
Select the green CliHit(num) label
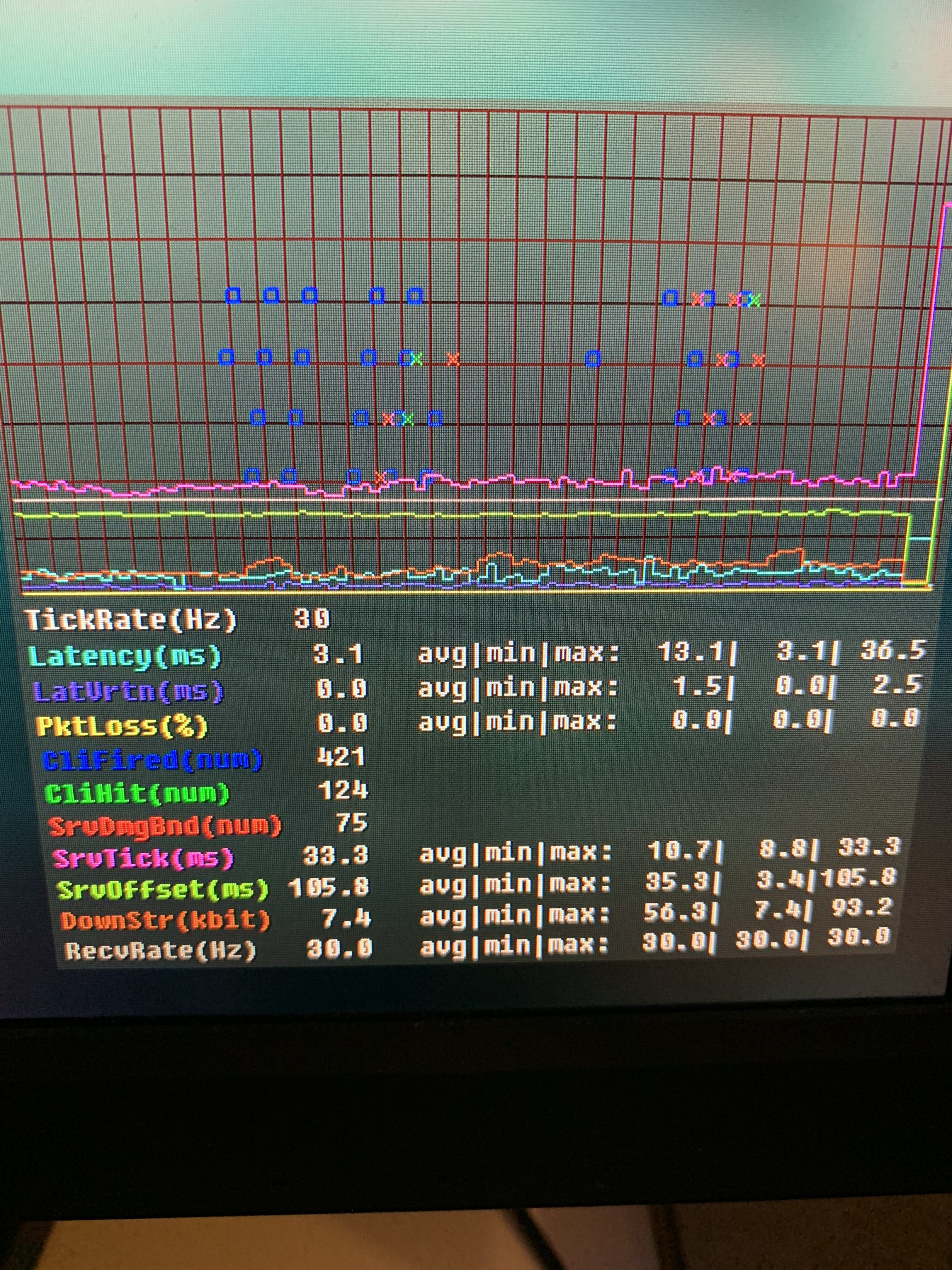[137, 794]
